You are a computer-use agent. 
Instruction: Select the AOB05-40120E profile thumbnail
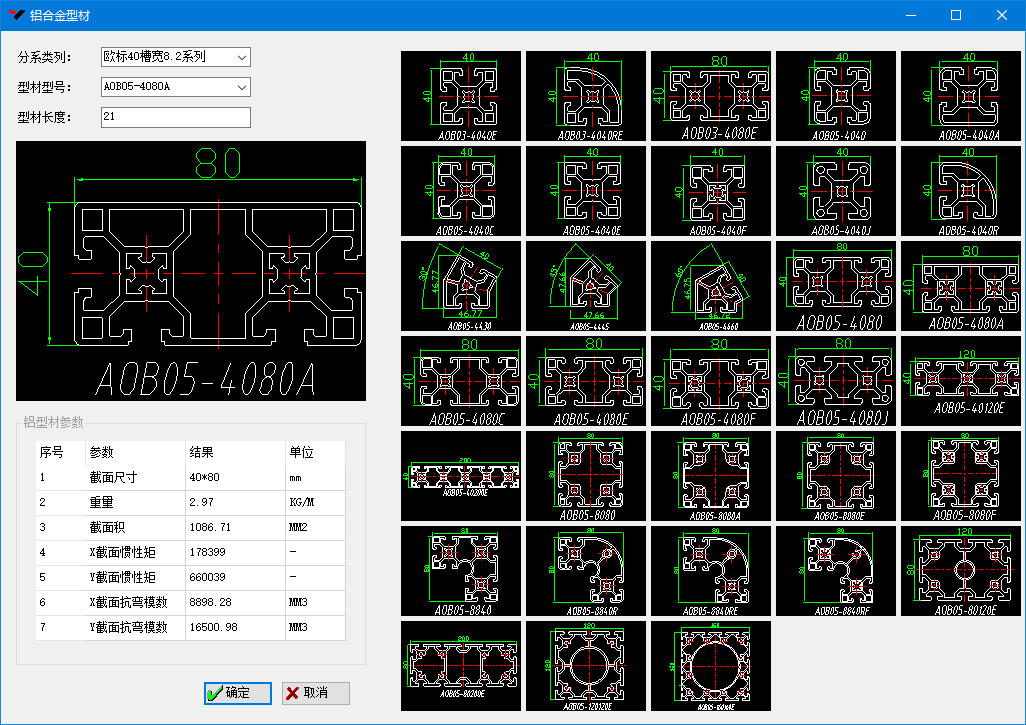point(961,381)
